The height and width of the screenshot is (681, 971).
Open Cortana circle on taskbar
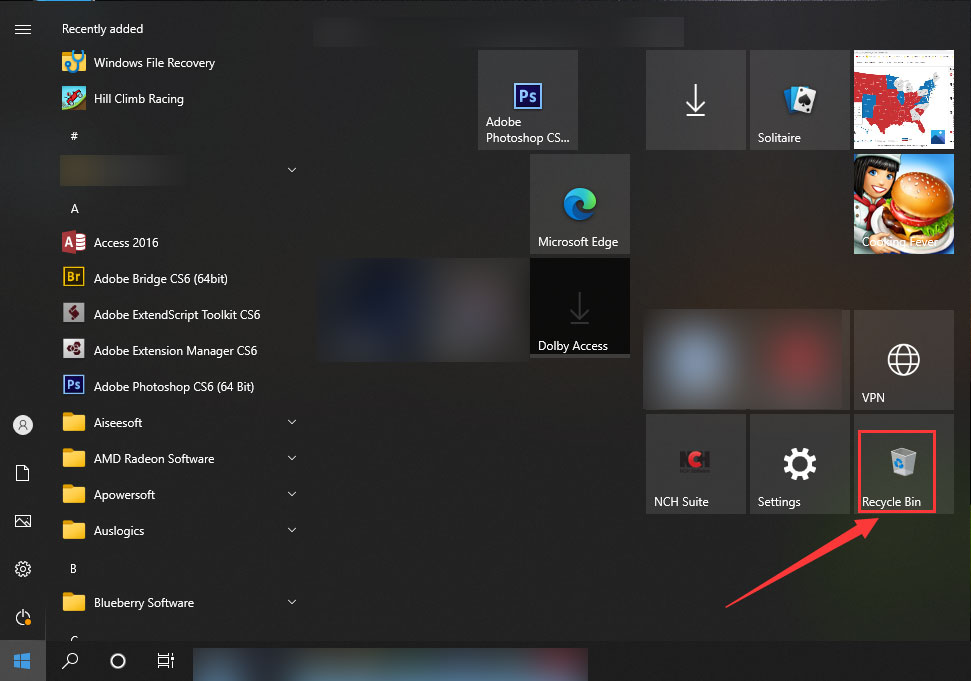click(x=118, y=661)
